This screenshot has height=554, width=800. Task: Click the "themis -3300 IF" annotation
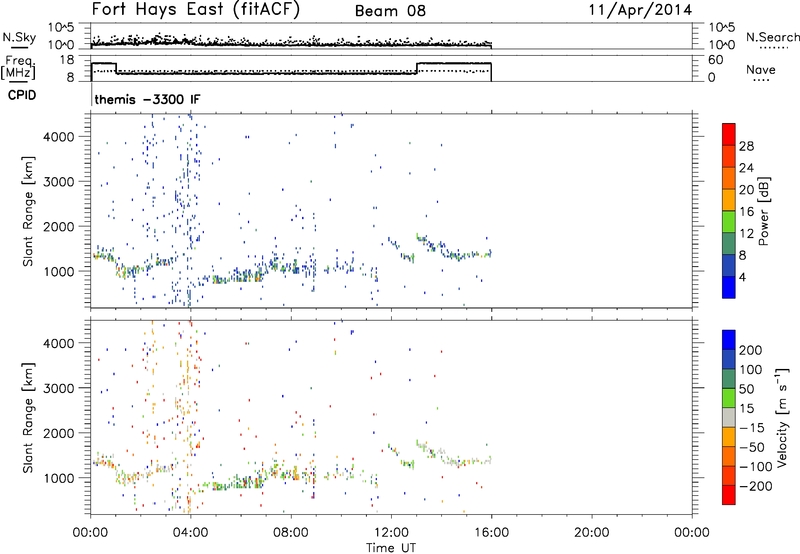[x=147, y=99]
